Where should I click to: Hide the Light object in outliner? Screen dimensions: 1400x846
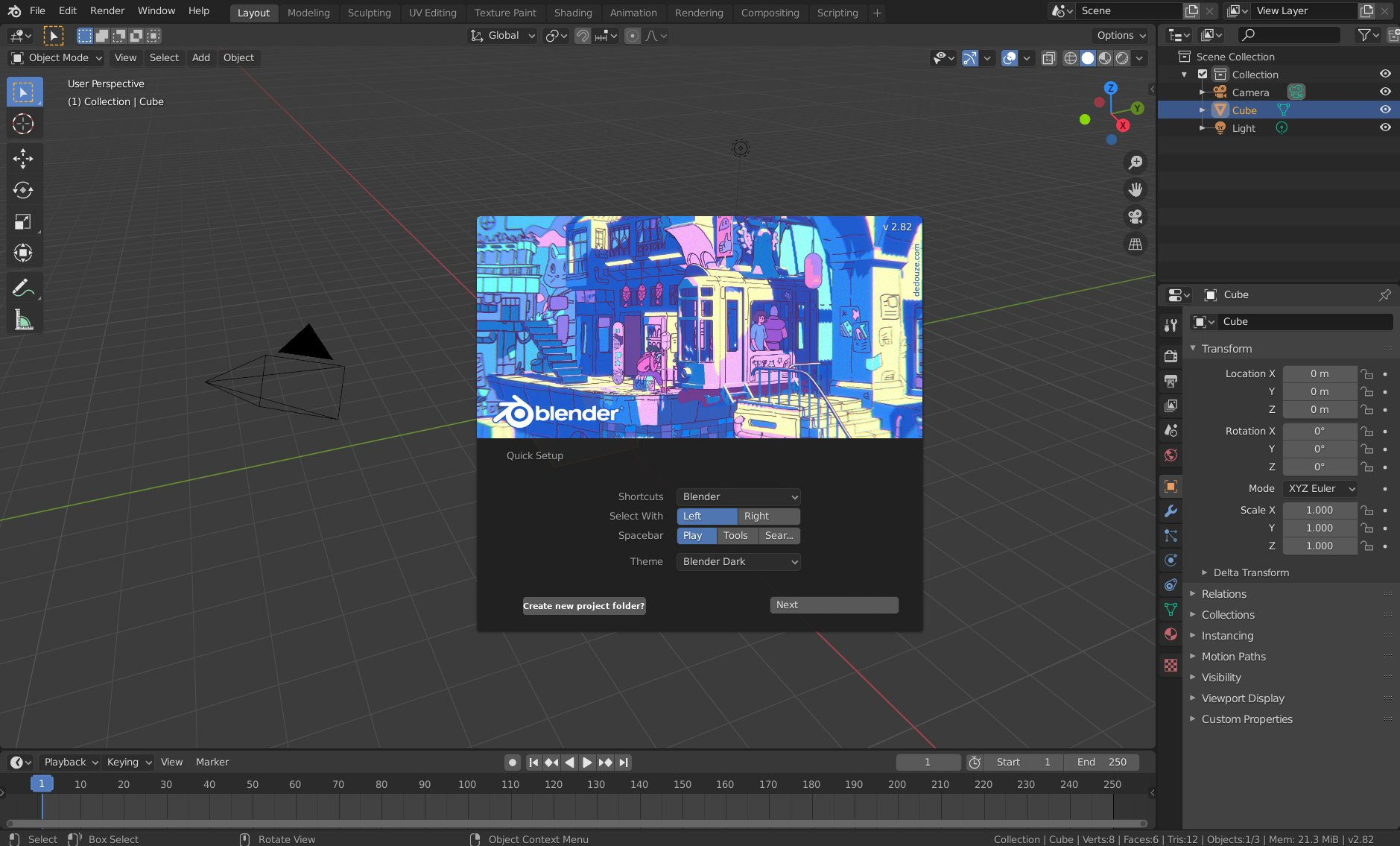point(1385,127)
